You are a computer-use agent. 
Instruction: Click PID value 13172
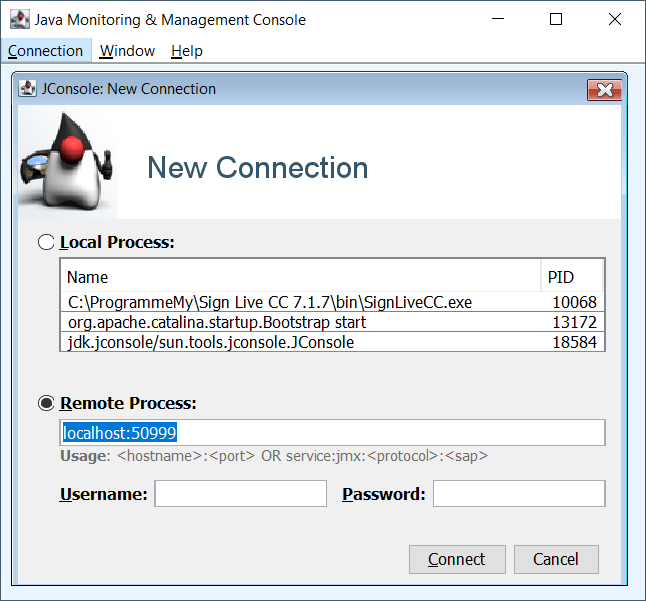[x=574, y=322]
